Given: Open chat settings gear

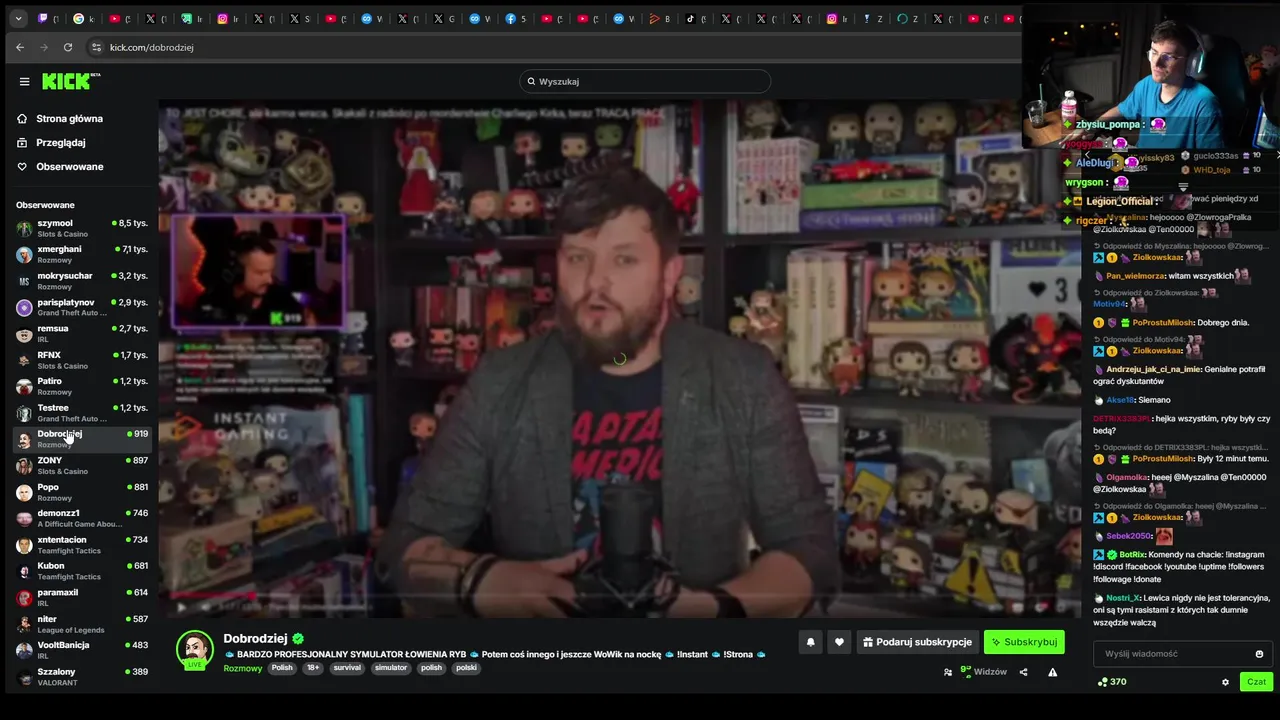Looking at the screenshot, I should coord(1225,682).
